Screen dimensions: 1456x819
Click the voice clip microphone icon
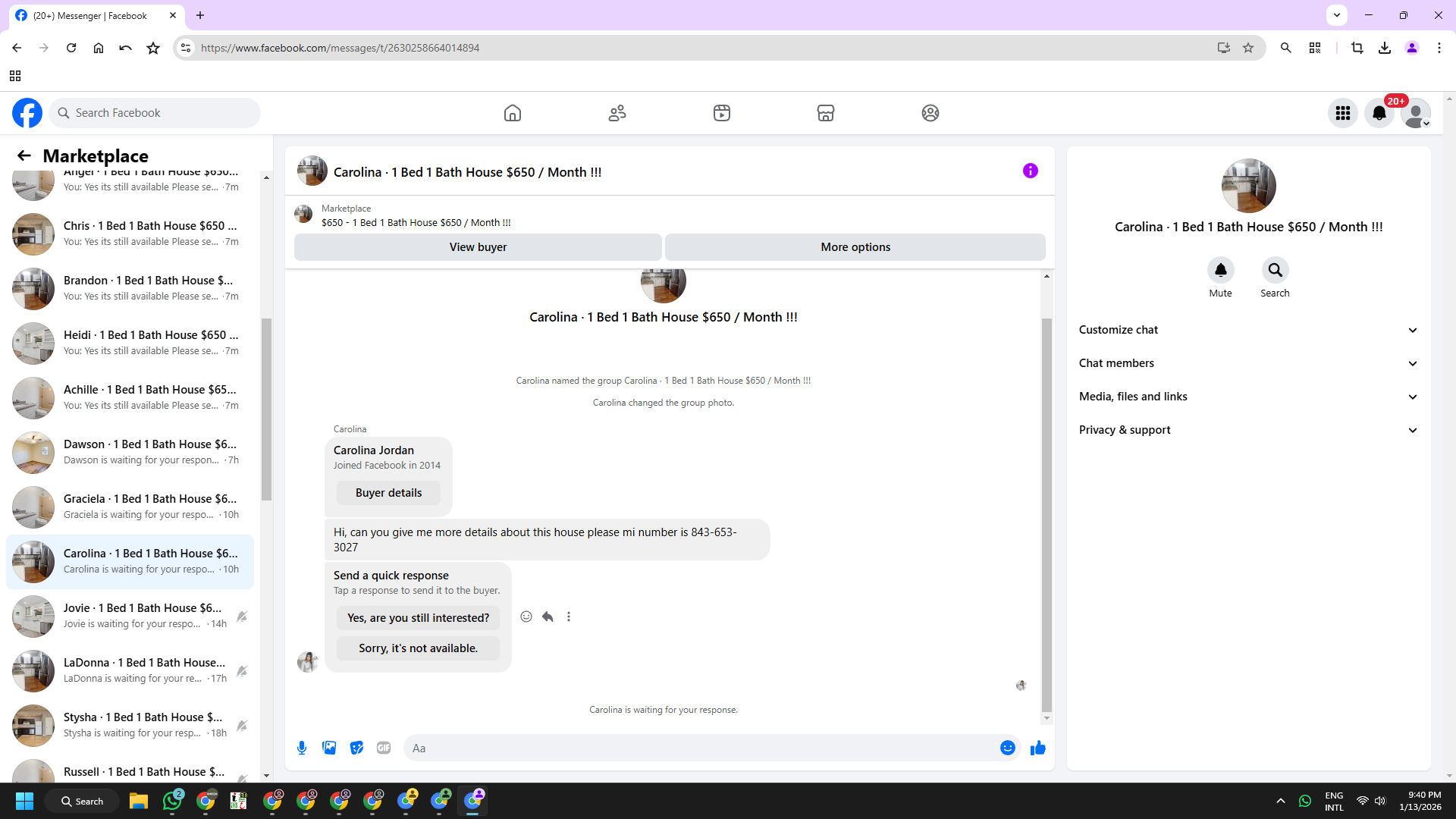click(x=302, y=748)
